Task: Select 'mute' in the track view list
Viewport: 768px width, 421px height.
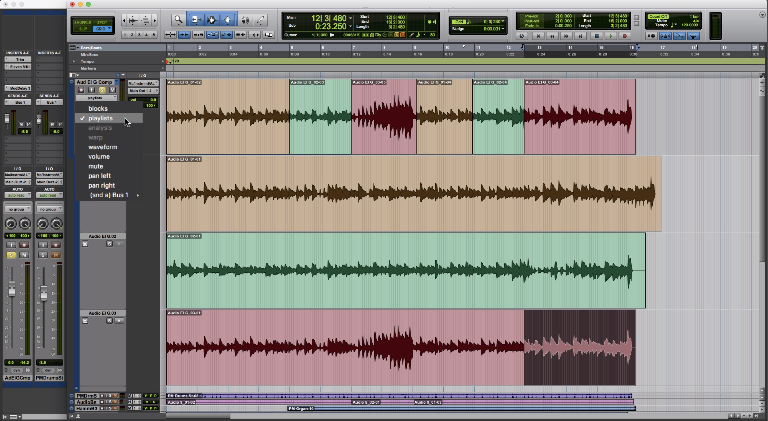Action: click(95, 166)
